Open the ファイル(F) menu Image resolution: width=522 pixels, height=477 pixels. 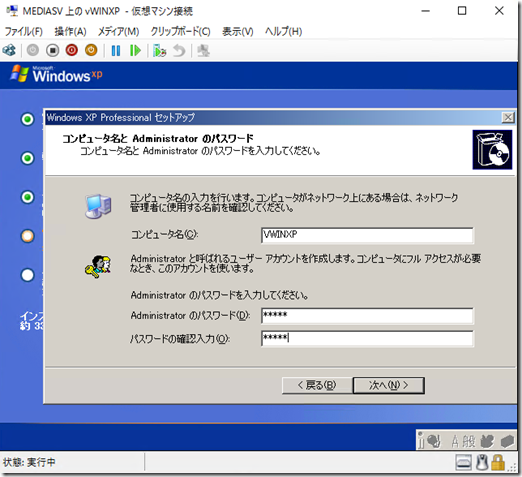coord(24,32)
